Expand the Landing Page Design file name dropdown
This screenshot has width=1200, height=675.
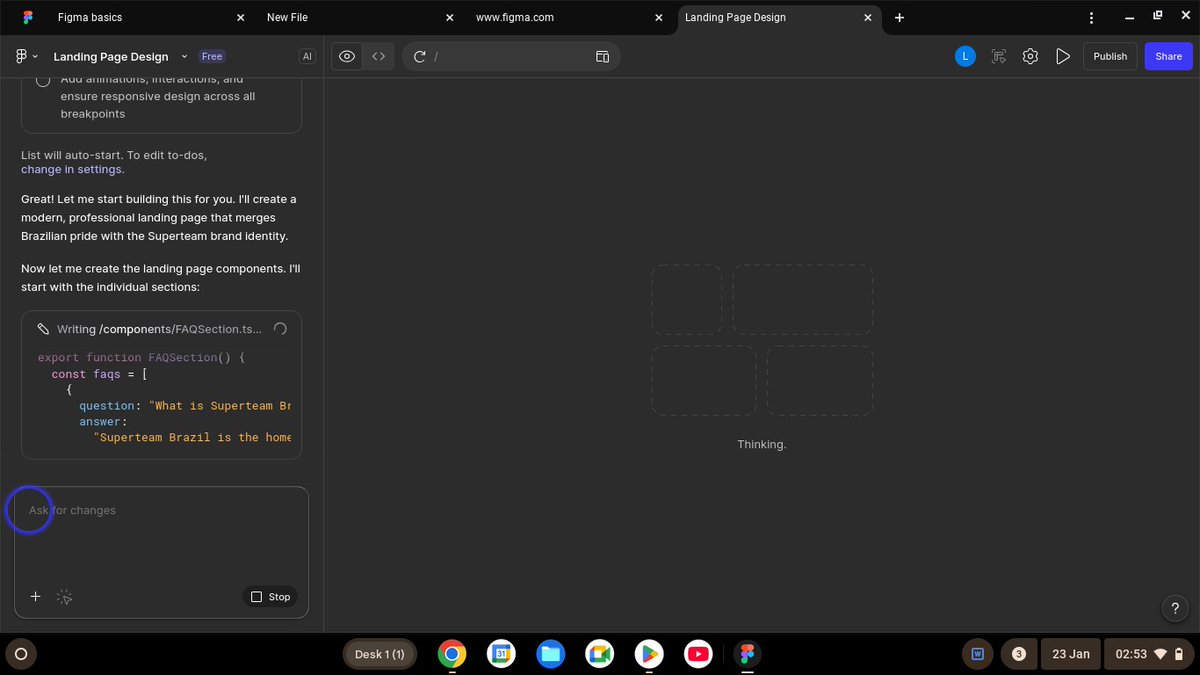click(184, 57)
